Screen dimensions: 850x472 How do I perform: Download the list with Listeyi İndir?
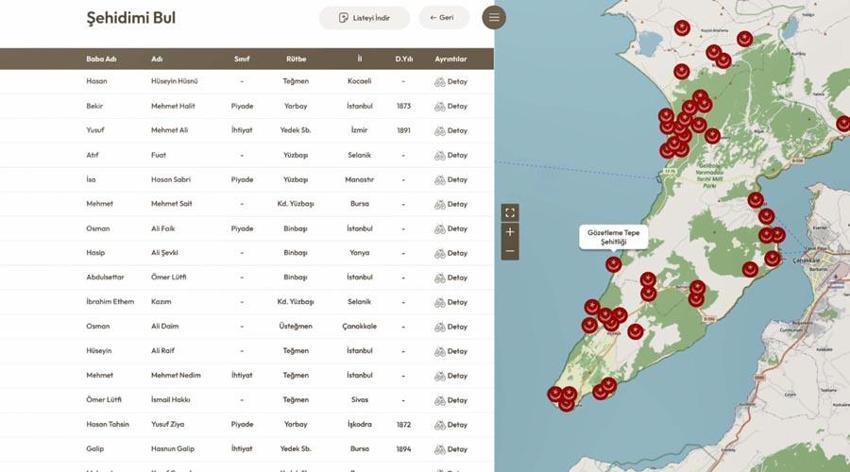coord(364,18)
